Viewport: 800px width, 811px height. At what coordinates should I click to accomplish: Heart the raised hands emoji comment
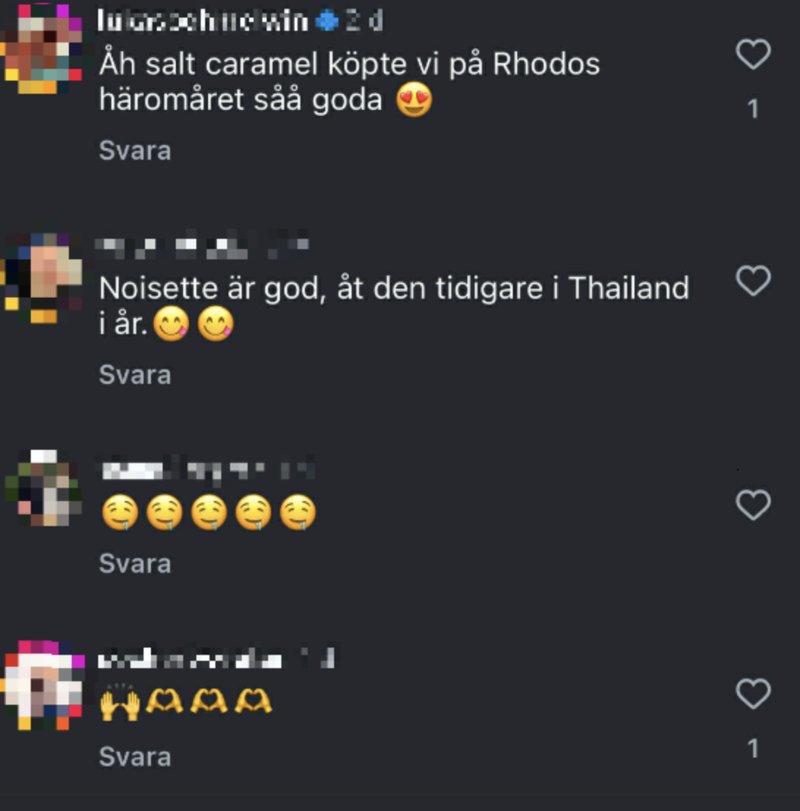tap(753, 694)
